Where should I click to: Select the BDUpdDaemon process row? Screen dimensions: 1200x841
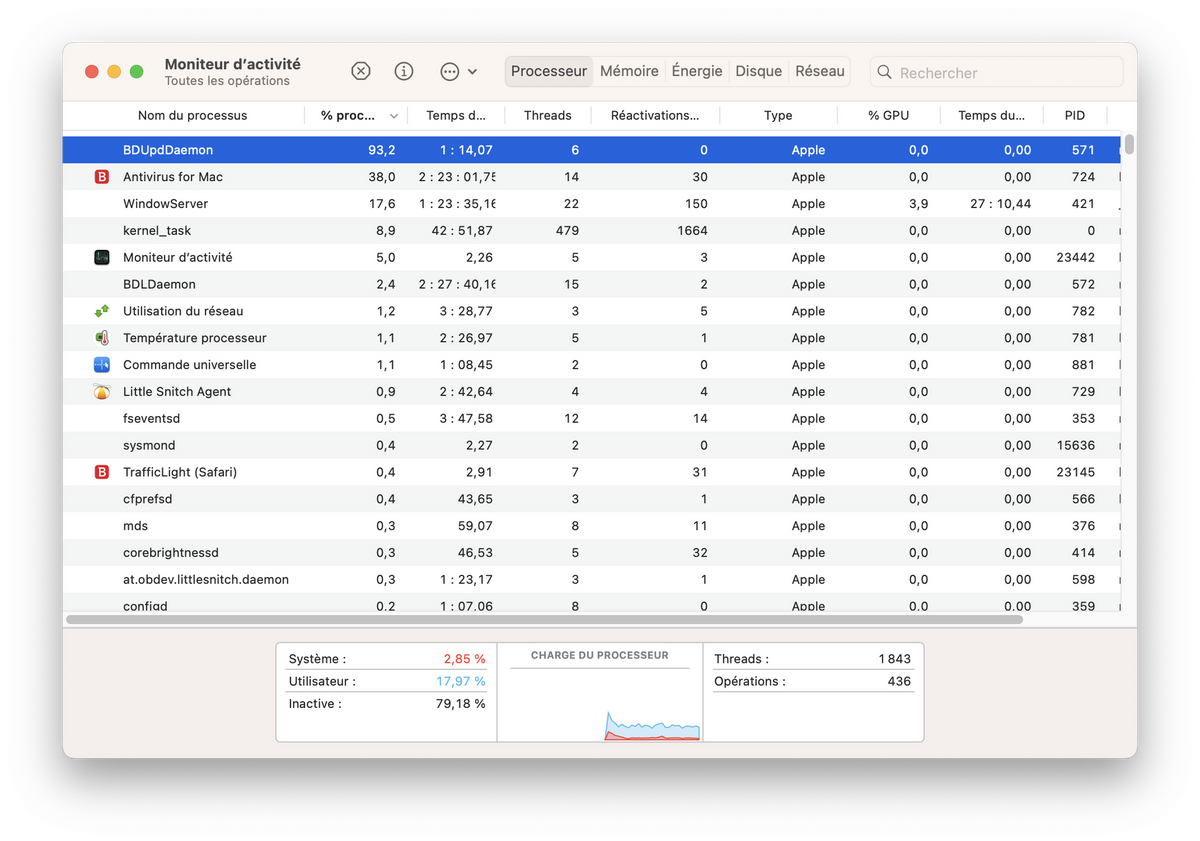click(591, 150)
